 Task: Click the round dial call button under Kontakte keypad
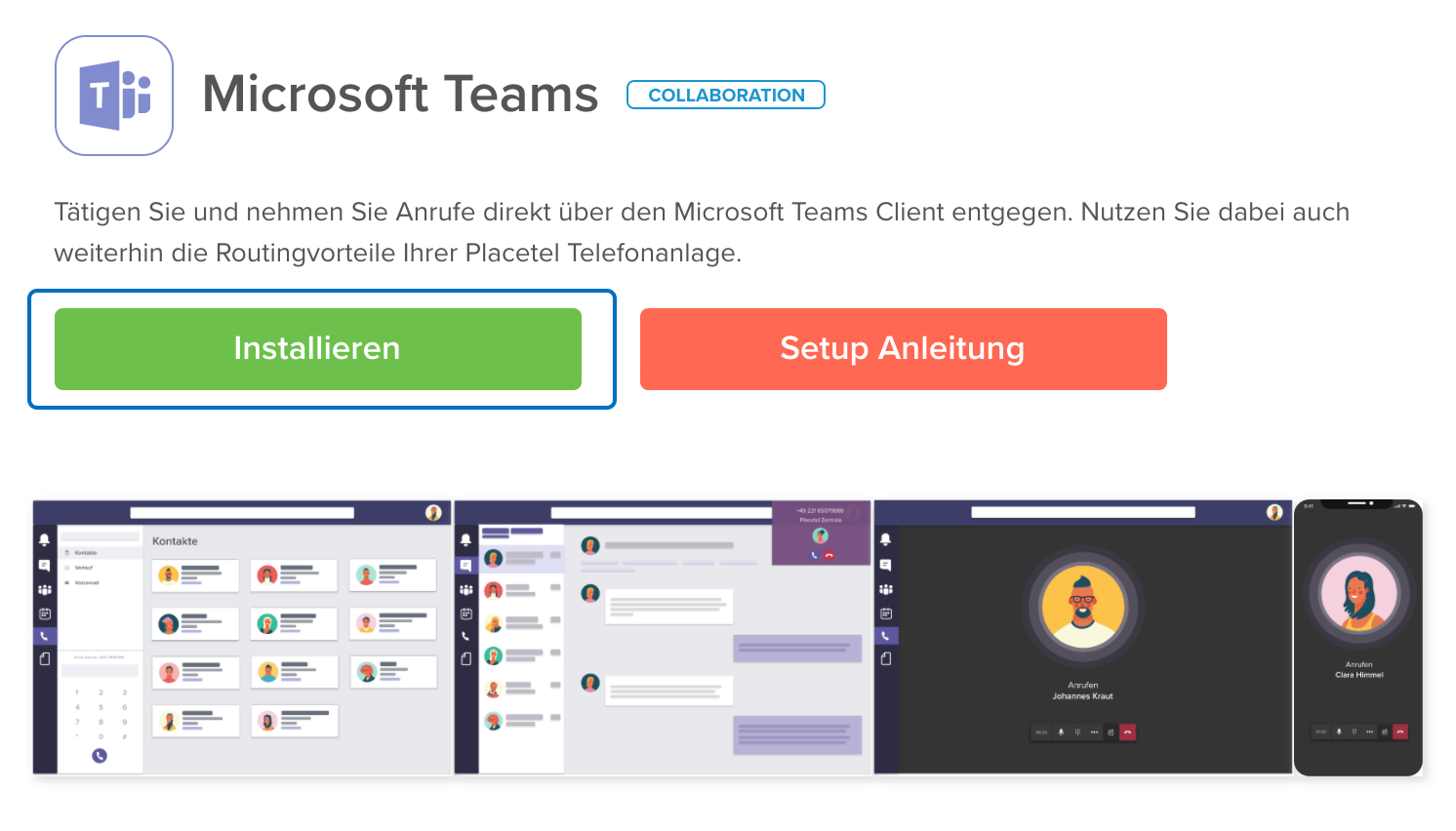(x=100, y=755)
